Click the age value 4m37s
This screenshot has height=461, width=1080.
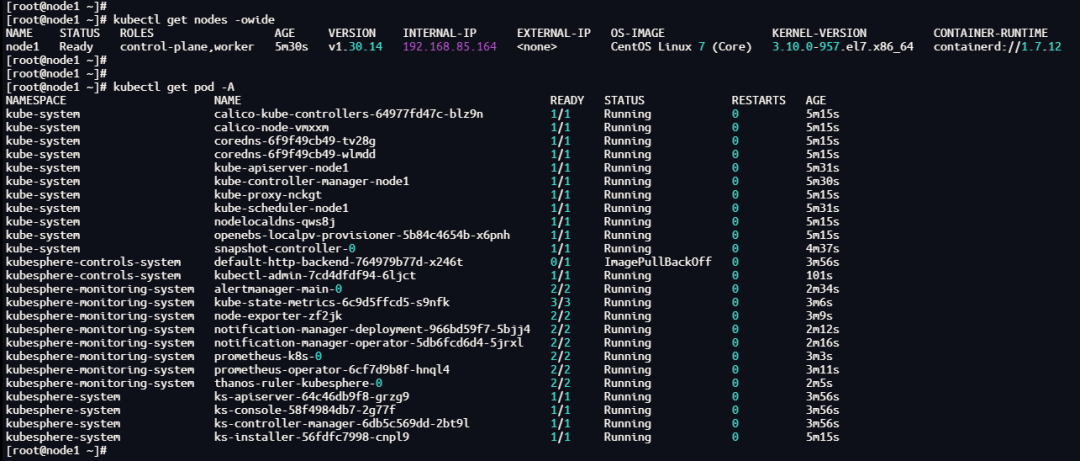click(822, 248)
